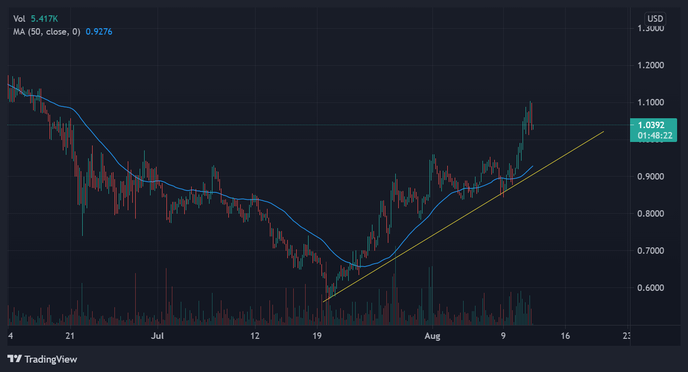The width and height of the screenshot is (688, 372).
Task: Click the 16 date label on time axis
Action: 565,336
